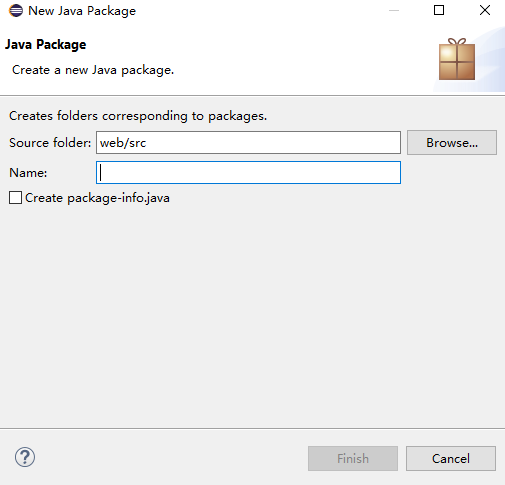505x485 pixels.
Task: Focus the package Name input field
Action: point(248,173)
